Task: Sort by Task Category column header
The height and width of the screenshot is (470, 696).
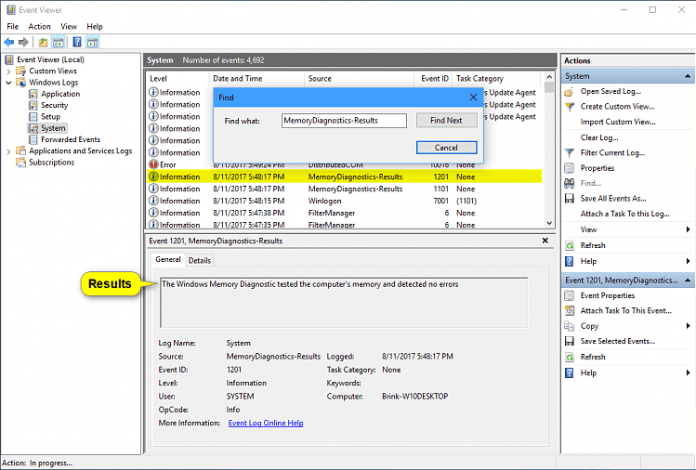Action: click(x=497, y=79)
